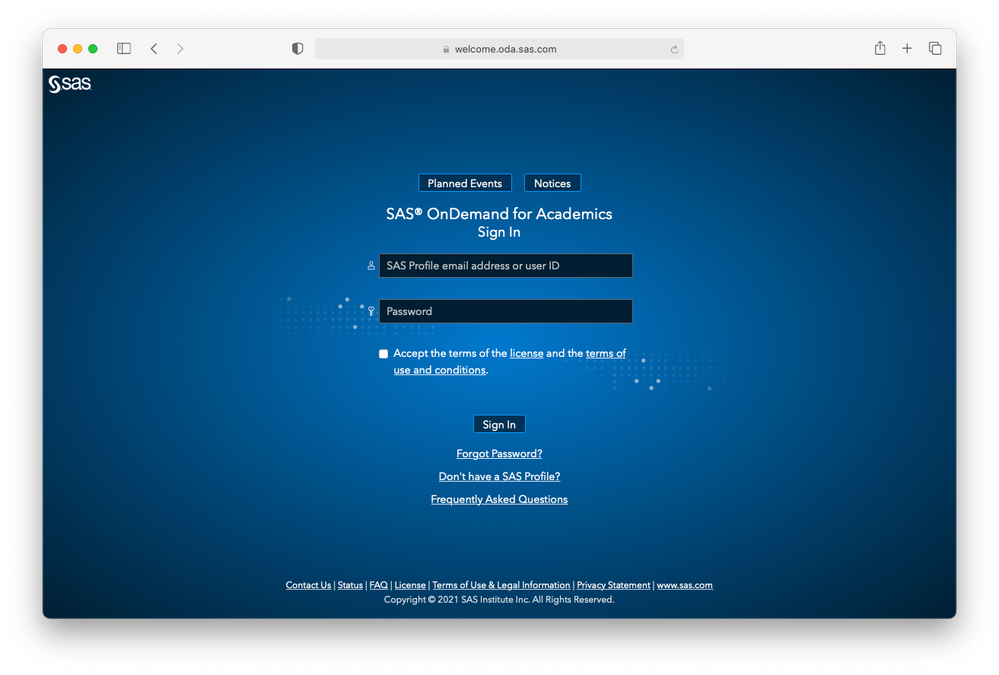This screenshot has width=999, height=675.
Task: Go forward with the browser forward arrow
Action: (x=180, y=48)
